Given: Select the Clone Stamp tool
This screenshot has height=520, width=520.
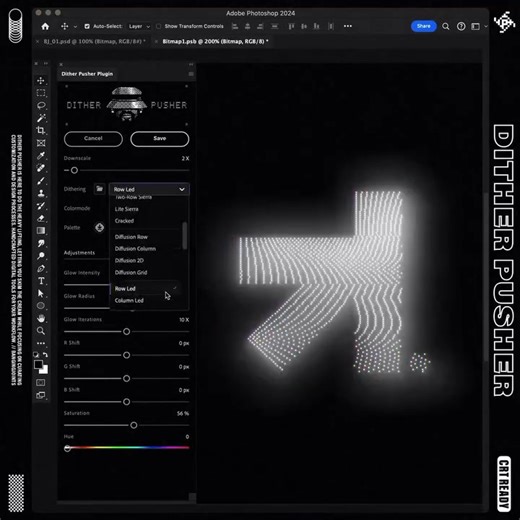Looking at the screenshot, I should [x=41, y=193].
